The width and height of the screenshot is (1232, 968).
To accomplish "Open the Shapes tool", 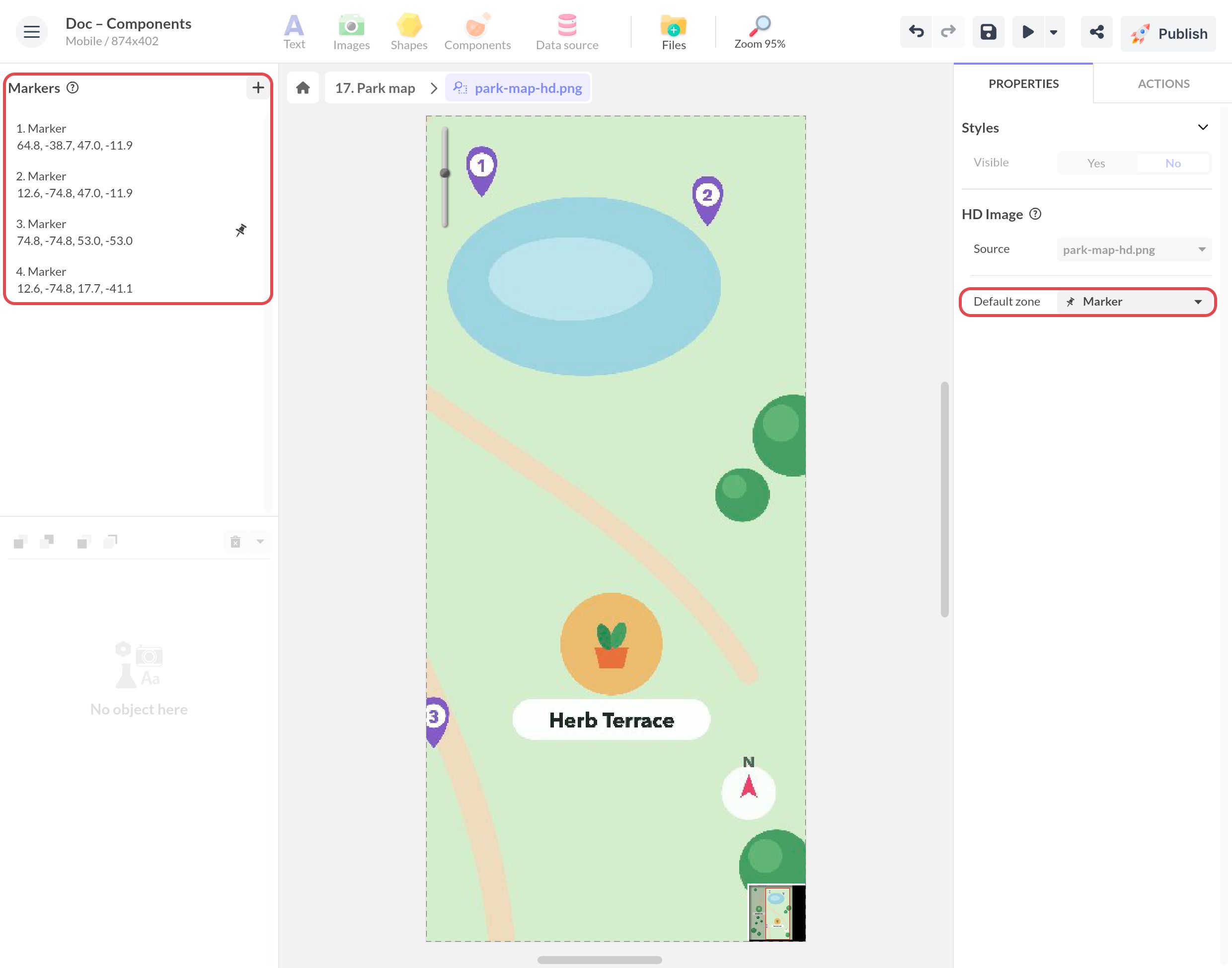I will (x=408, y=32).
